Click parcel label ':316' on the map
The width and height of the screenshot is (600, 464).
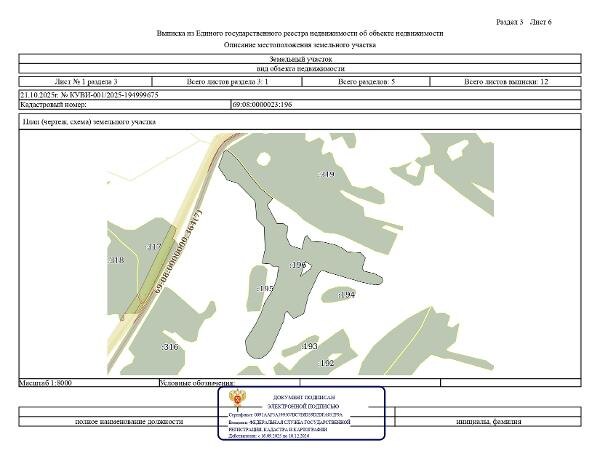click(170, 347)
